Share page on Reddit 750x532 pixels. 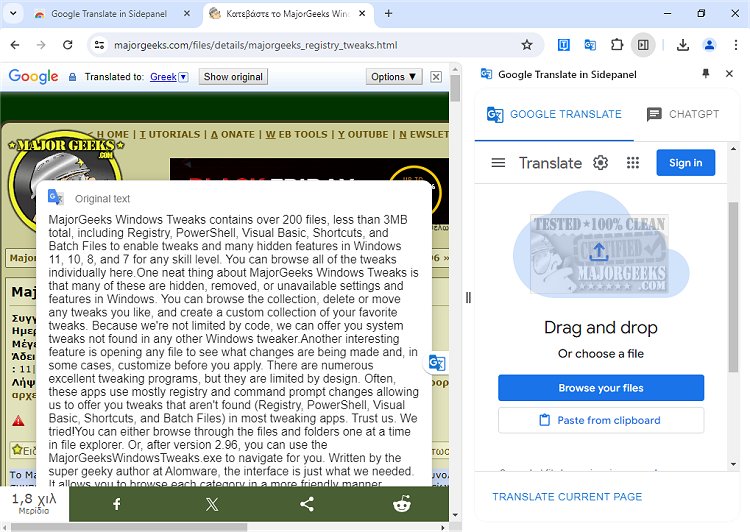coord(401,504)
